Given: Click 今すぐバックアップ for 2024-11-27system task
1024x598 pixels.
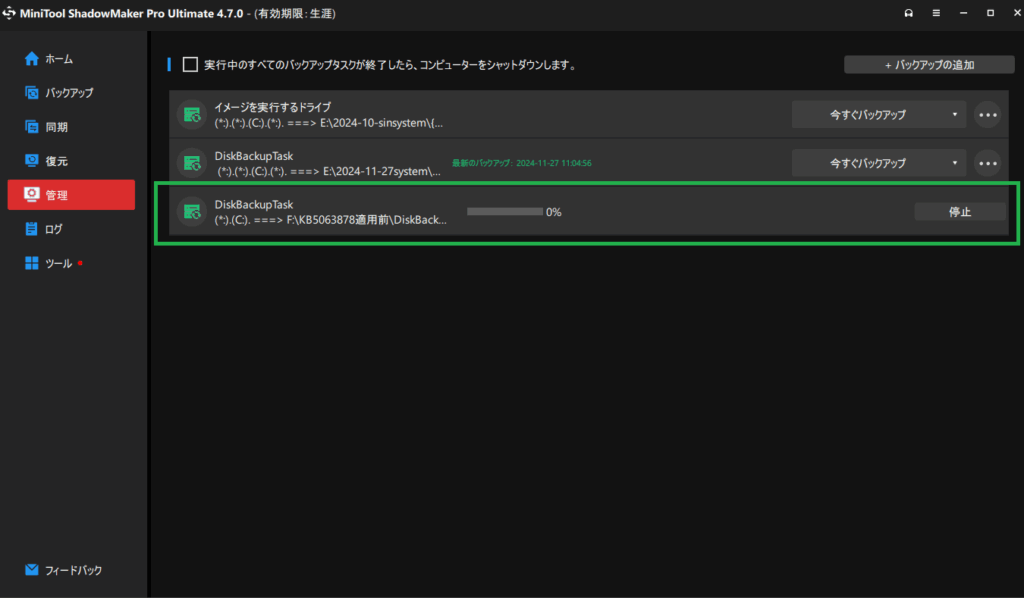Looking at the screenshot, I should [x=868, y=163].
